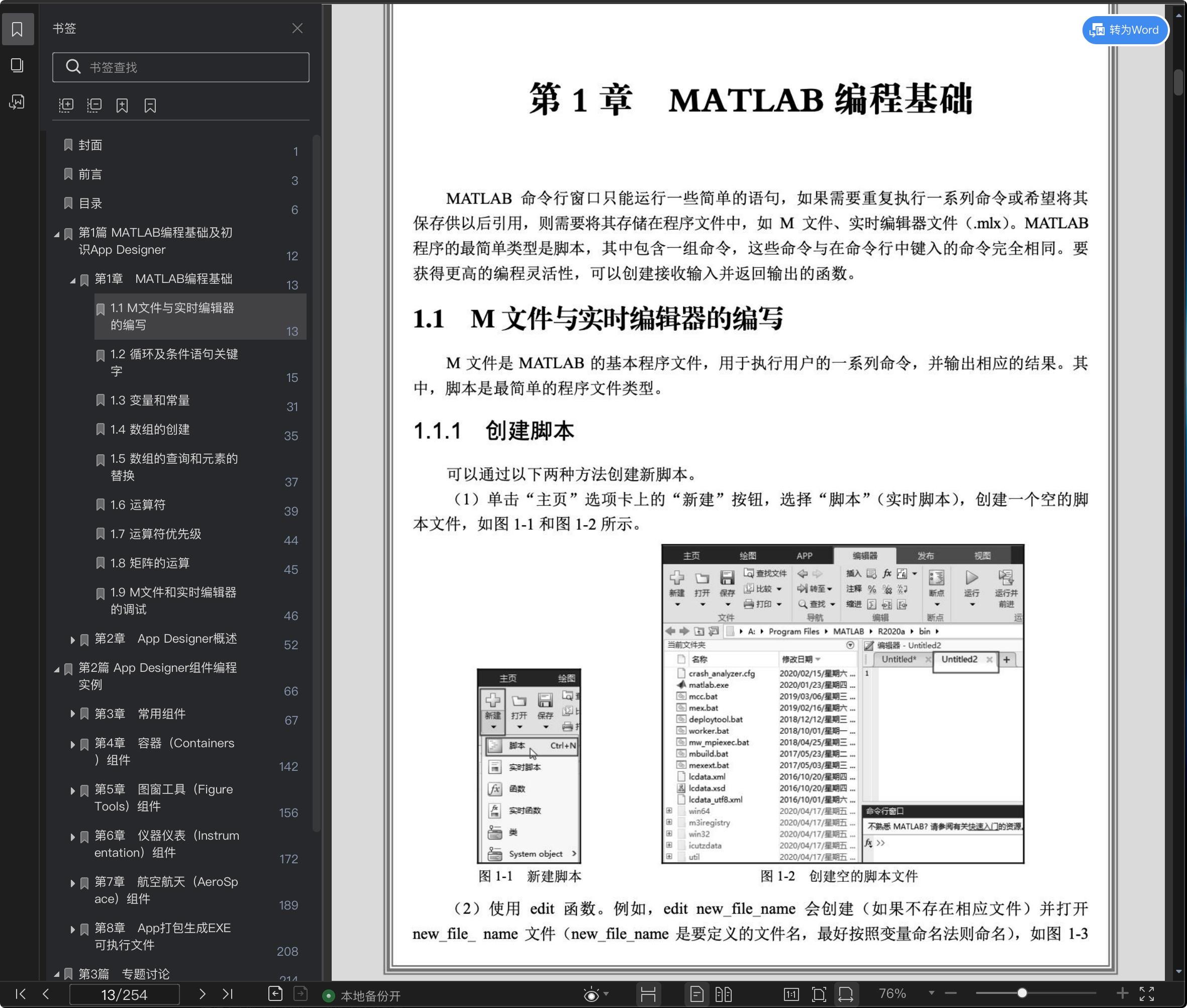
Task: Go to the next page
Action: click(202, 994)
